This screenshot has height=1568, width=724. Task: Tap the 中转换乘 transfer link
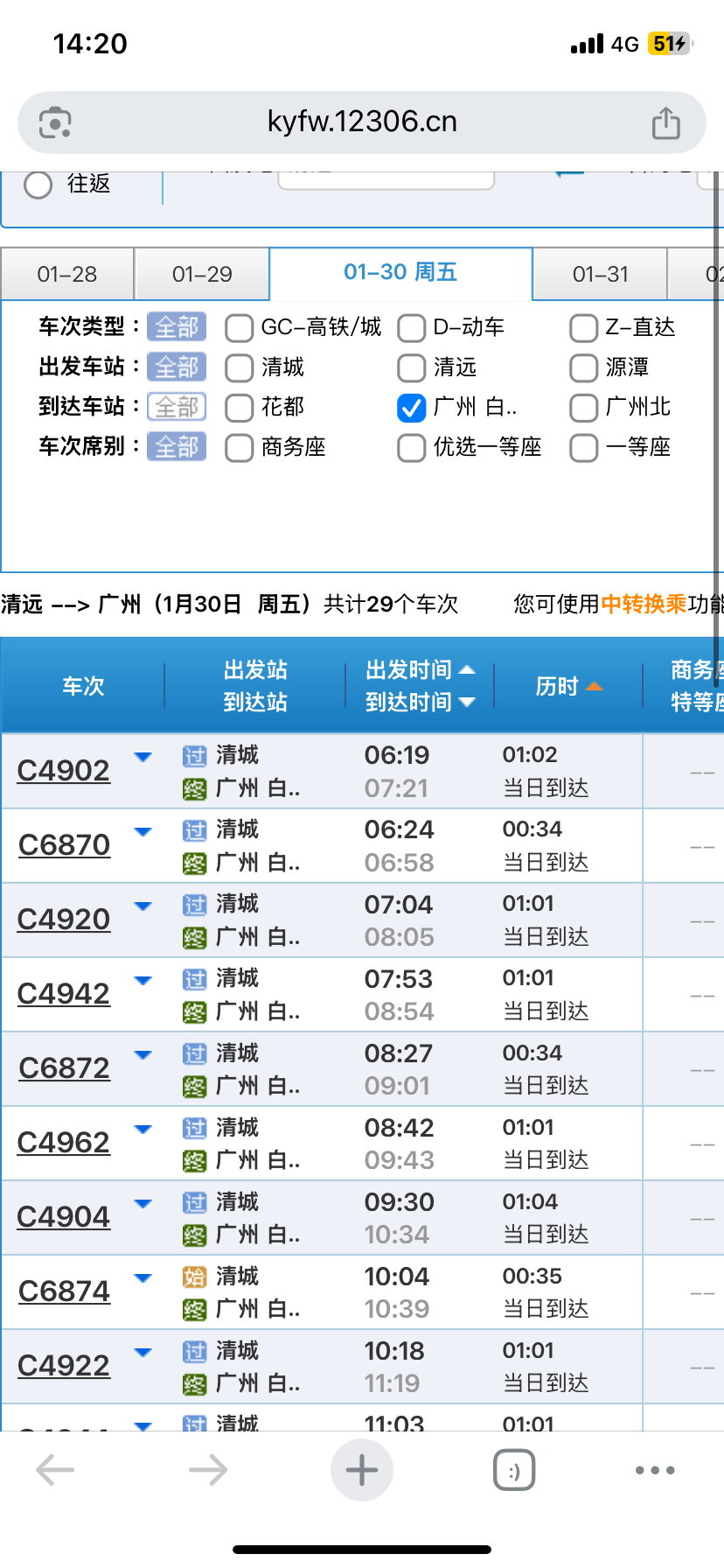[x=644, y=604]
